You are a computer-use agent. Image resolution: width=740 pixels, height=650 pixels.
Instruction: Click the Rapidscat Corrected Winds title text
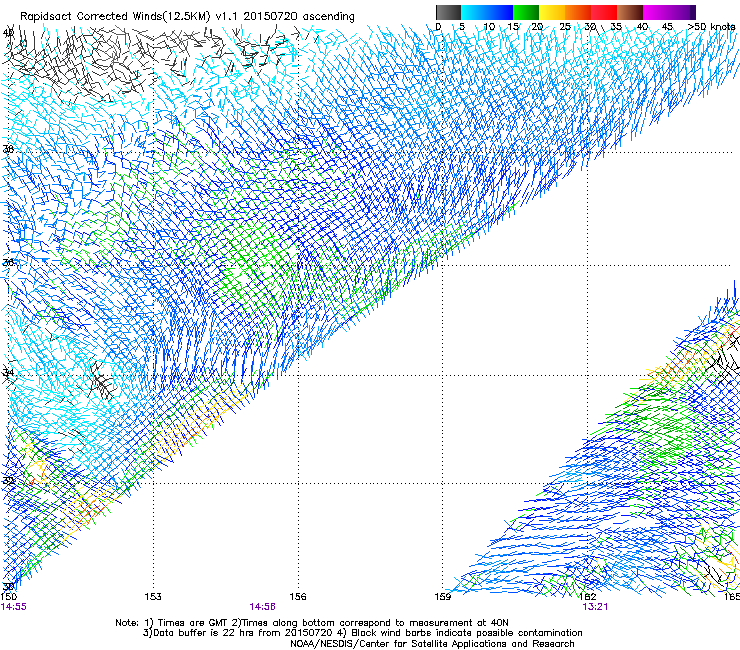(187, 17)
